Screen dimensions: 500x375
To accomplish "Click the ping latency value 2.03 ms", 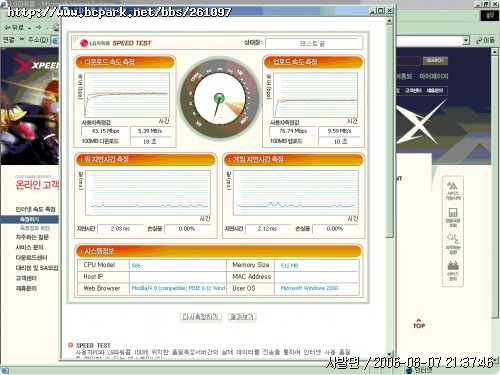I will coord(120,229).
